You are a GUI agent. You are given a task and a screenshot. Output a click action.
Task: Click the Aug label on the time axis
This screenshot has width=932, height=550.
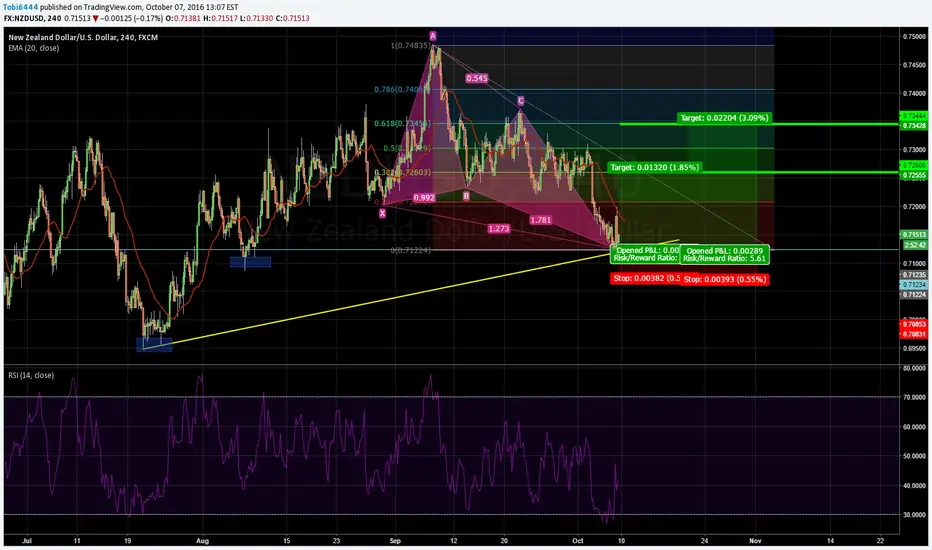203,540
